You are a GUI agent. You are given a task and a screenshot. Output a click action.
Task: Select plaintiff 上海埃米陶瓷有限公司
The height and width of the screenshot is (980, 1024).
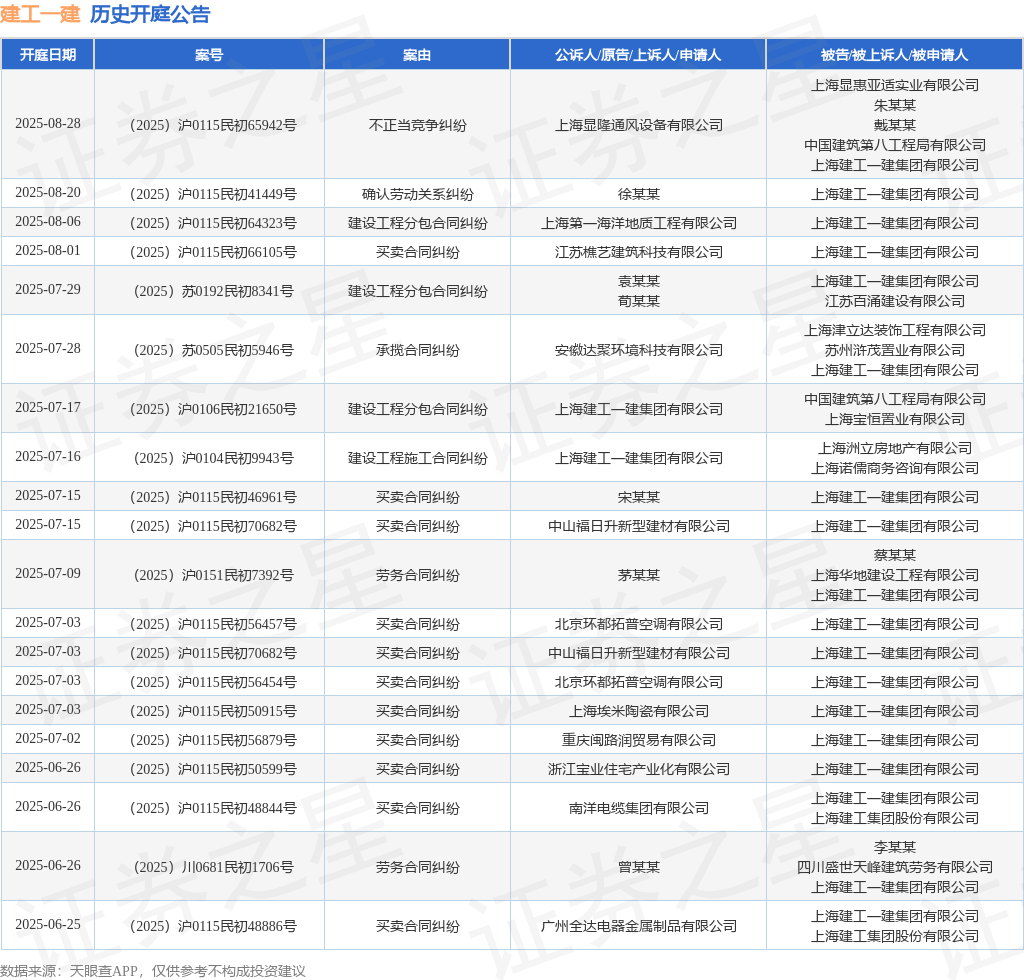click(x=639, y=711)
